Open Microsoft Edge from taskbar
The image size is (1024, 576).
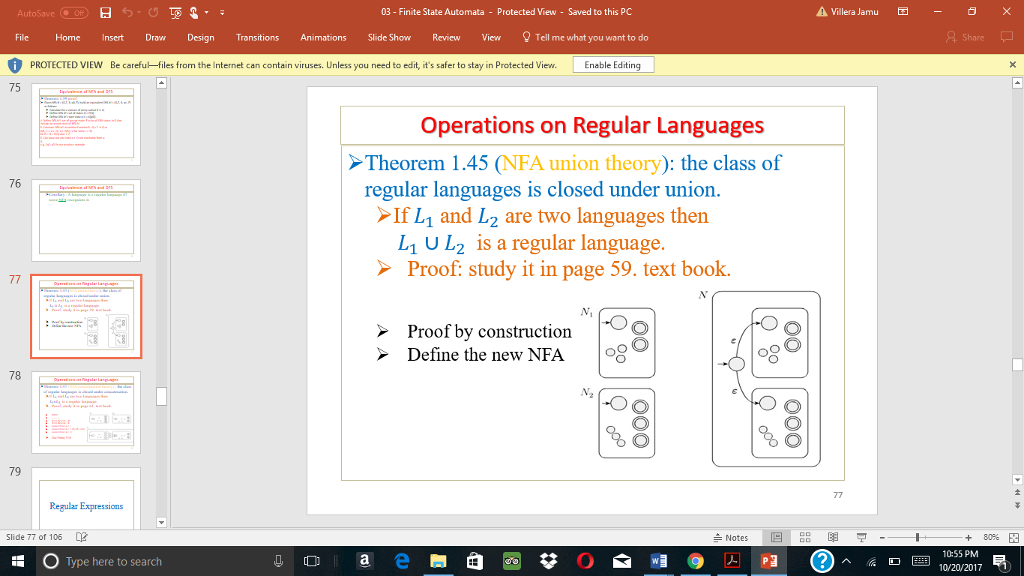coord(401,561)
